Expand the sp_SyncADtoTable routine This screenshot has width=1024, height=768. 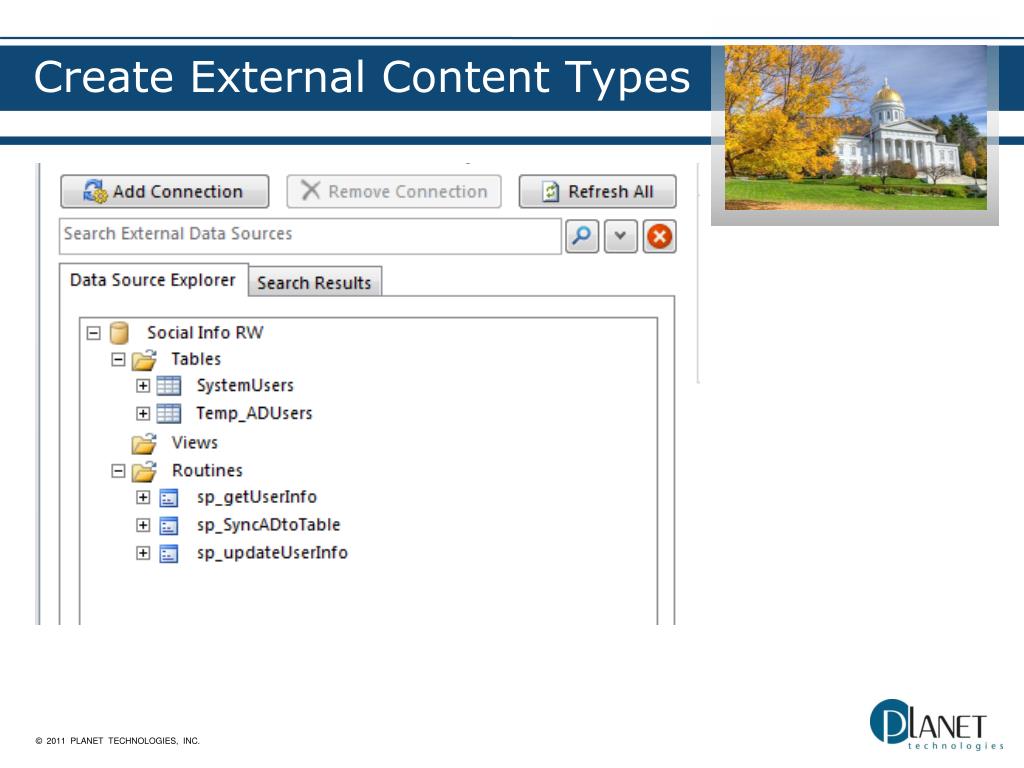tap(143, 525)
